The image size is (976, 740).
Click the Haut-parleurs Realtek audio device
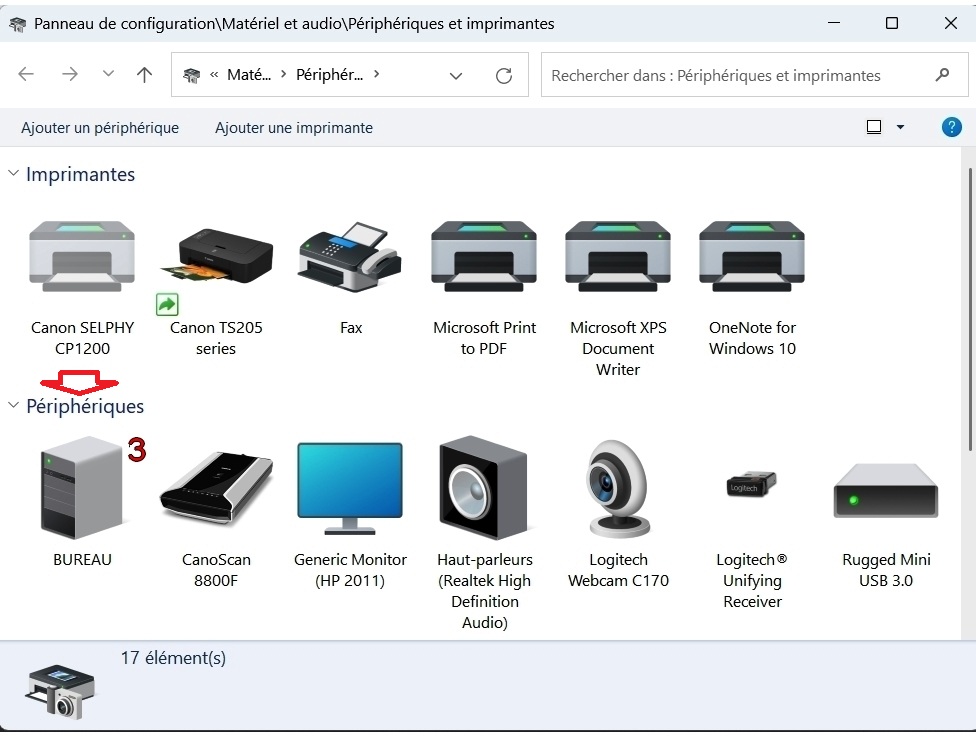pyautogui.click(x=484, y=488)
